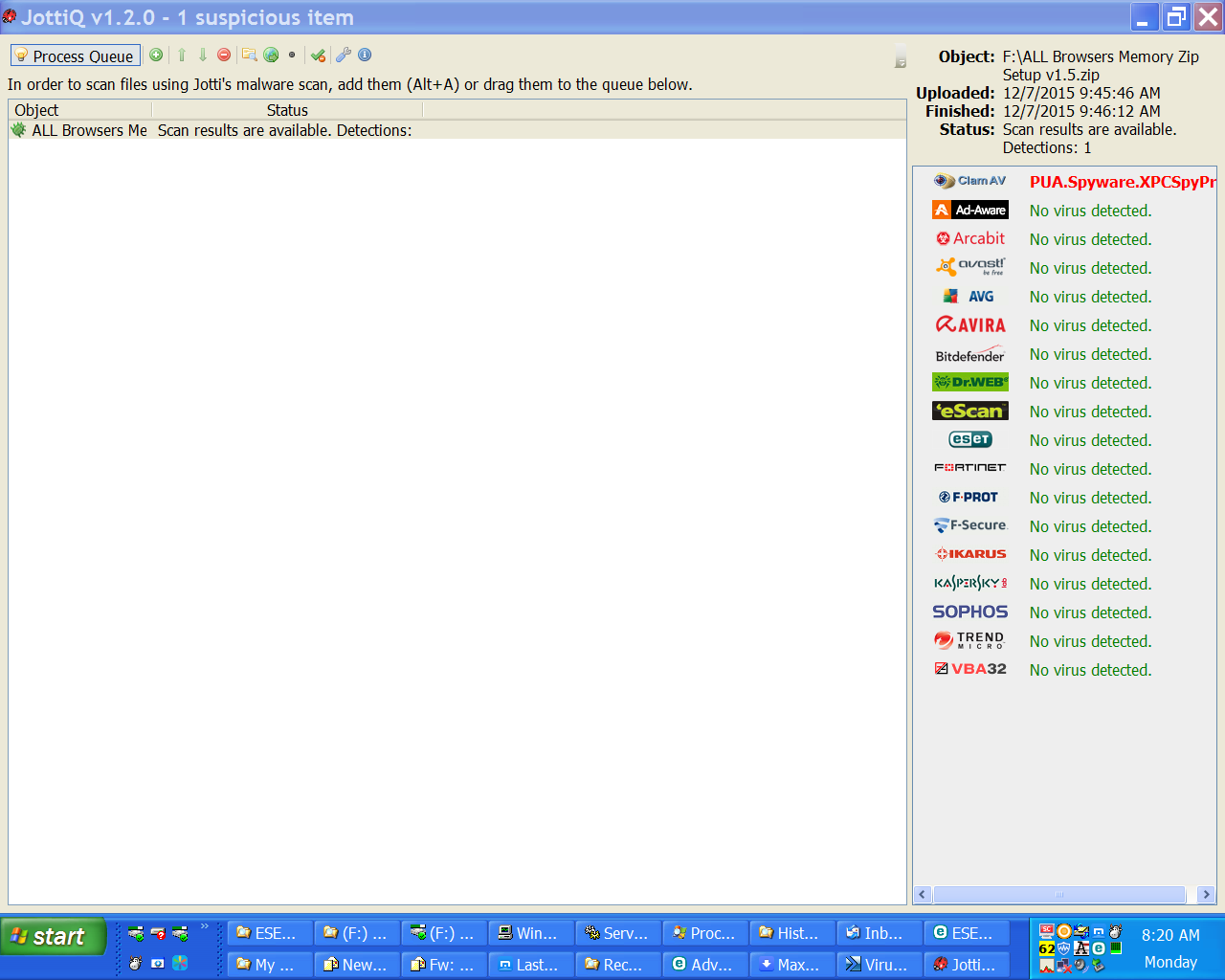Switch to the Proc... taskbar button
The width and height of the screenshot is (1225, 980).
705,933
